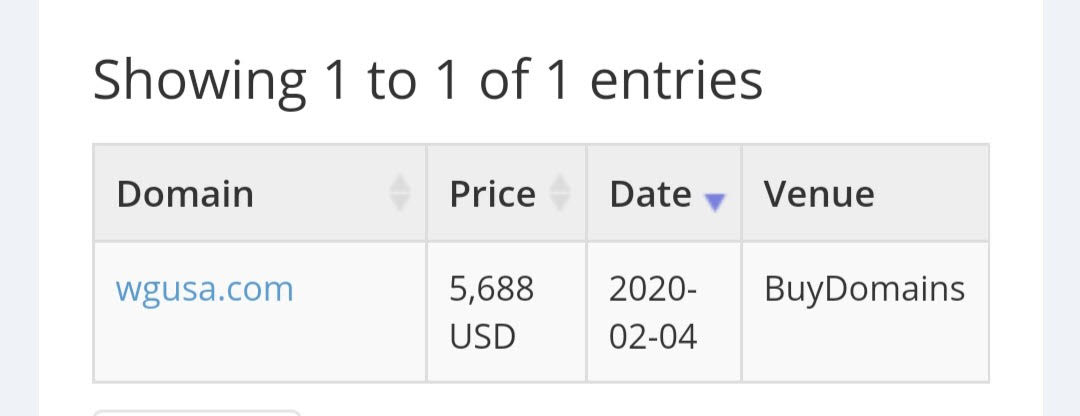Screen dimensions: 1080x416
Task: Click the USD currency label in price cell
Action: 483,337
